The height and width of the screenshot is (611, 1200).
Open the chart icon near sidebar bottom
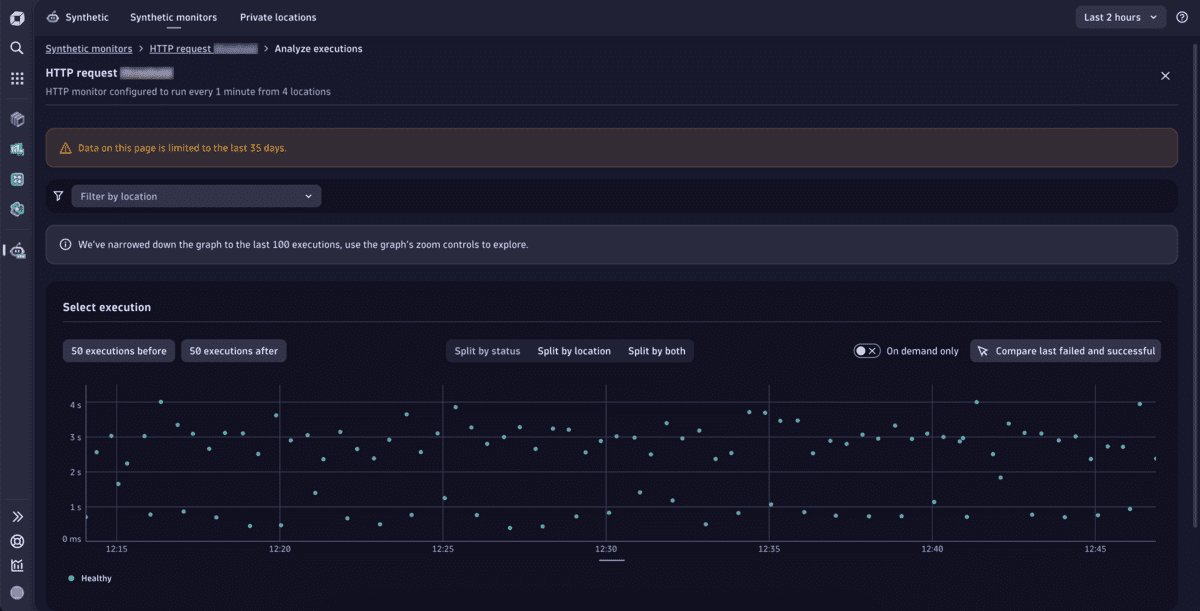(x=16, y=565)
